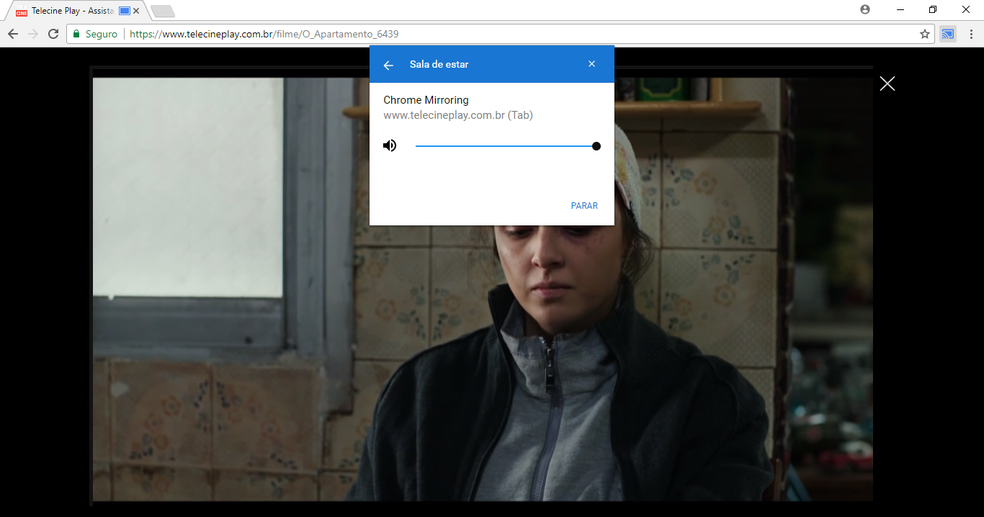984x517 pixels.
Task: Close the Telecine Play tab
Action: click(x=136, y=11)
